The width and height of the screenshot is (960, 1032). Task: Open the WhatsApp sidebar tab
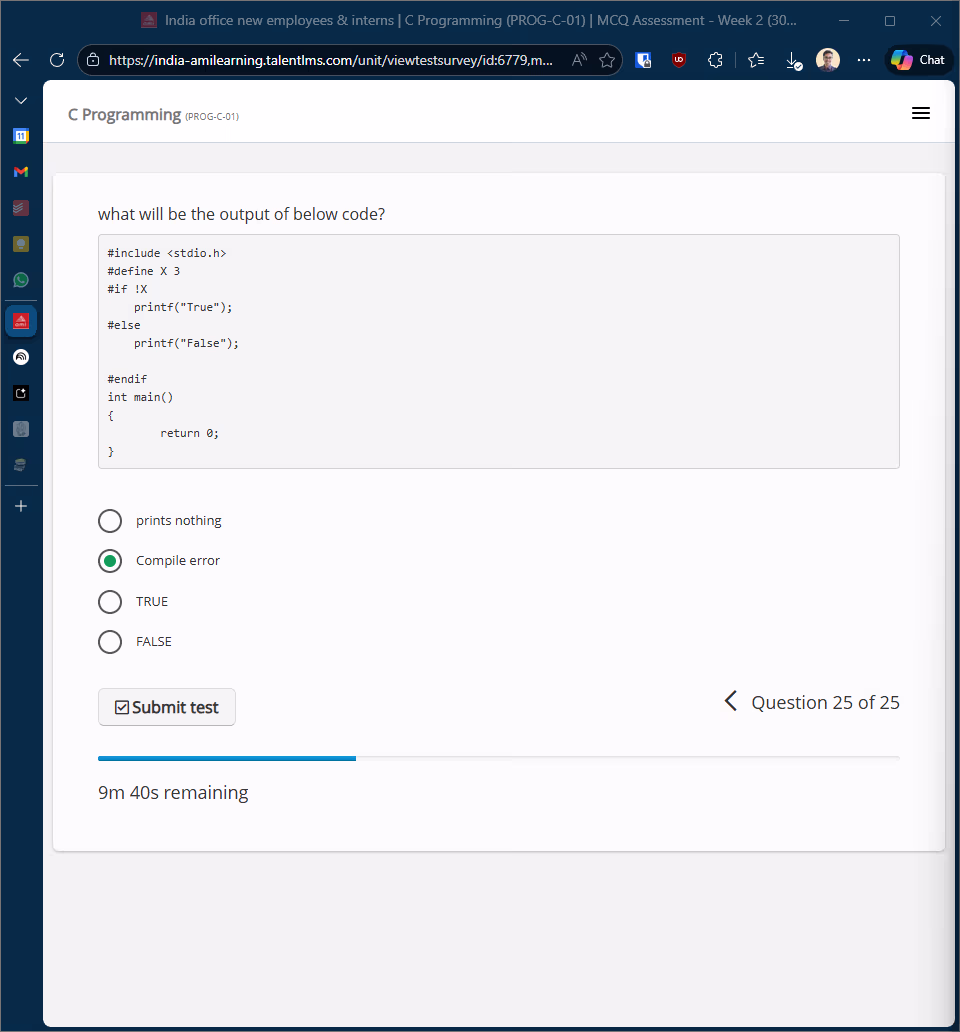coord(21,280)
